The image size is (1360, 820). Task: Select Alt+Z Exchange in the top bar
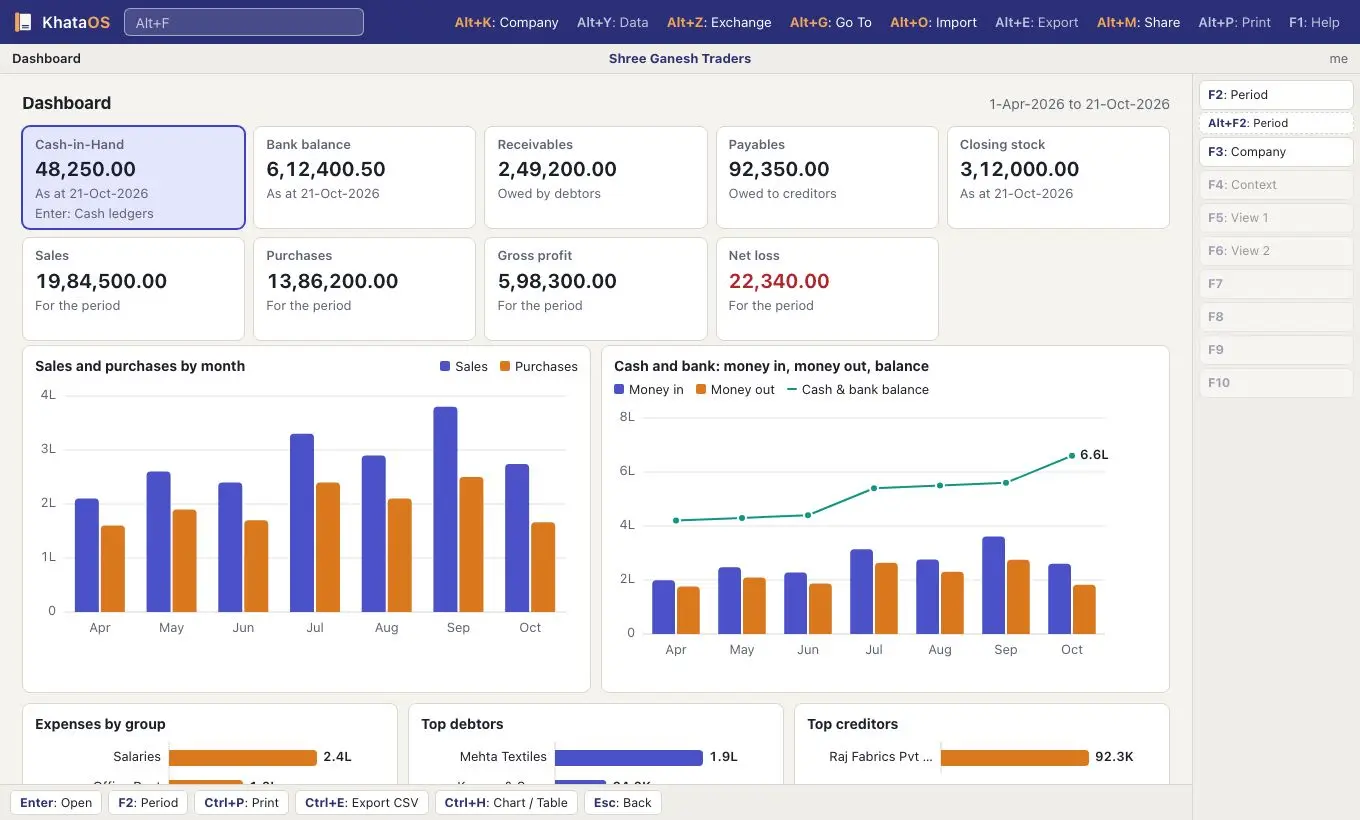(719, 22)
